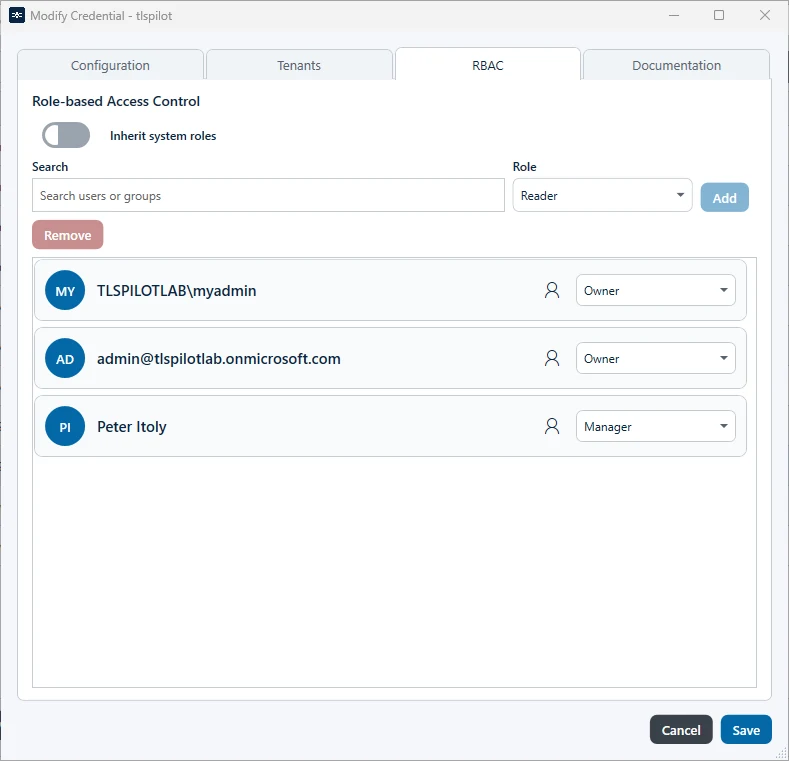The width and height of the screenshot is (789, 761).
Task: Click the MY avatar circle
Action: 65,290
